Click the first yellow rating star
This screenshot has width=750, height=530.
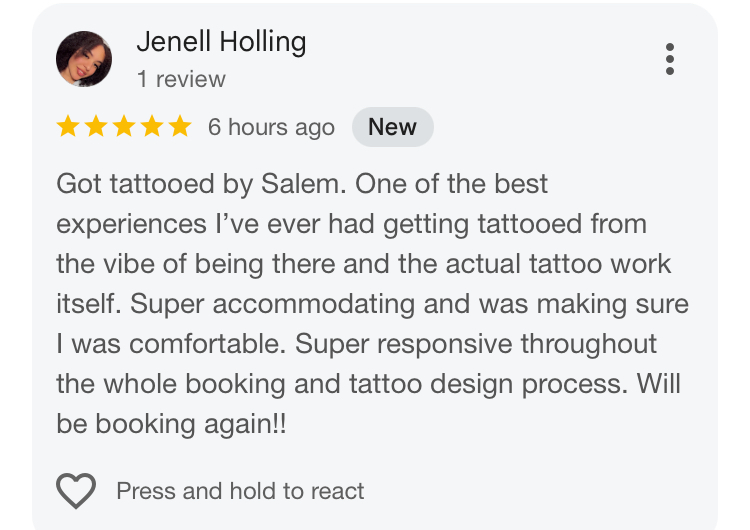click(69, 127)
